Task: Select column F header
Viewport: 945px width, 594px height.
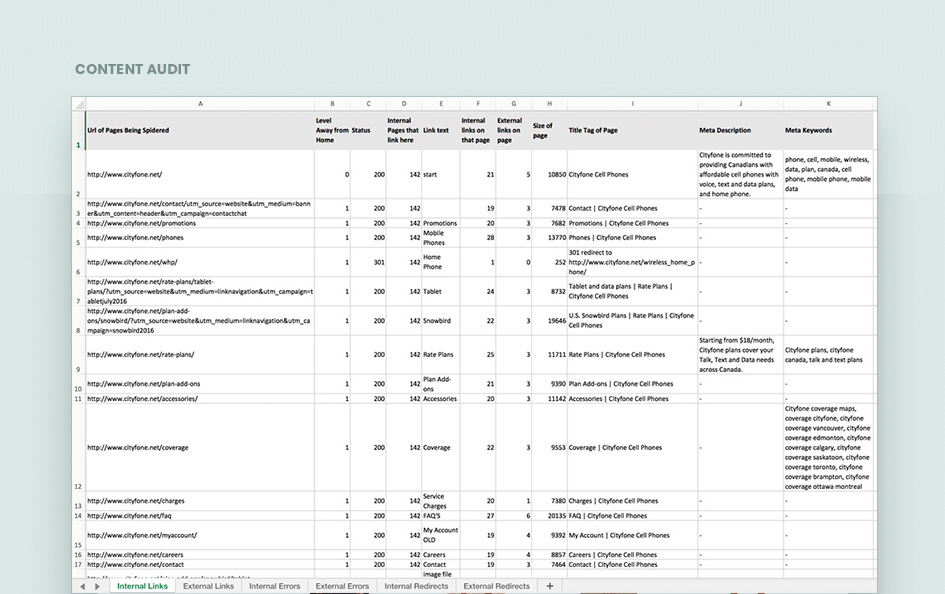Action: pyautogui.click(x=478, y=104)
